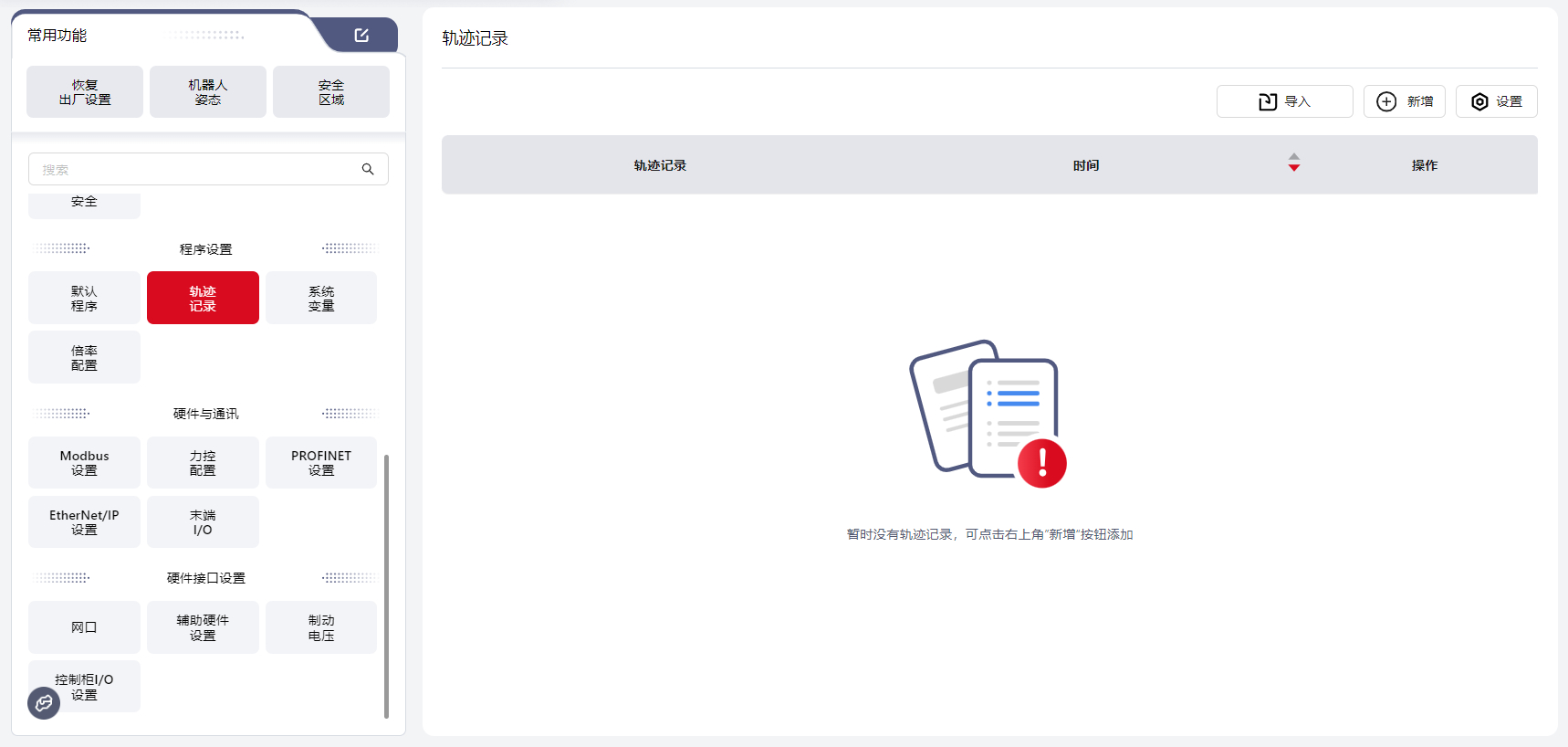Click the 时间 column header
Viewport: 1568px width, 747px height.
(x=1085, y=165)
